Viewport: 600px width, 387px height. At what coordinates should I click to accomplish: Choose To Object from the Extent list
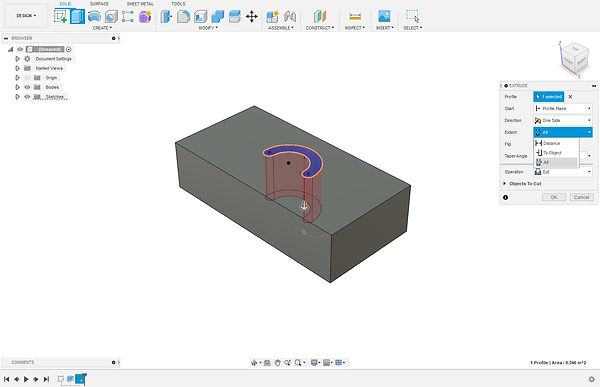click(x=556, y=153)
